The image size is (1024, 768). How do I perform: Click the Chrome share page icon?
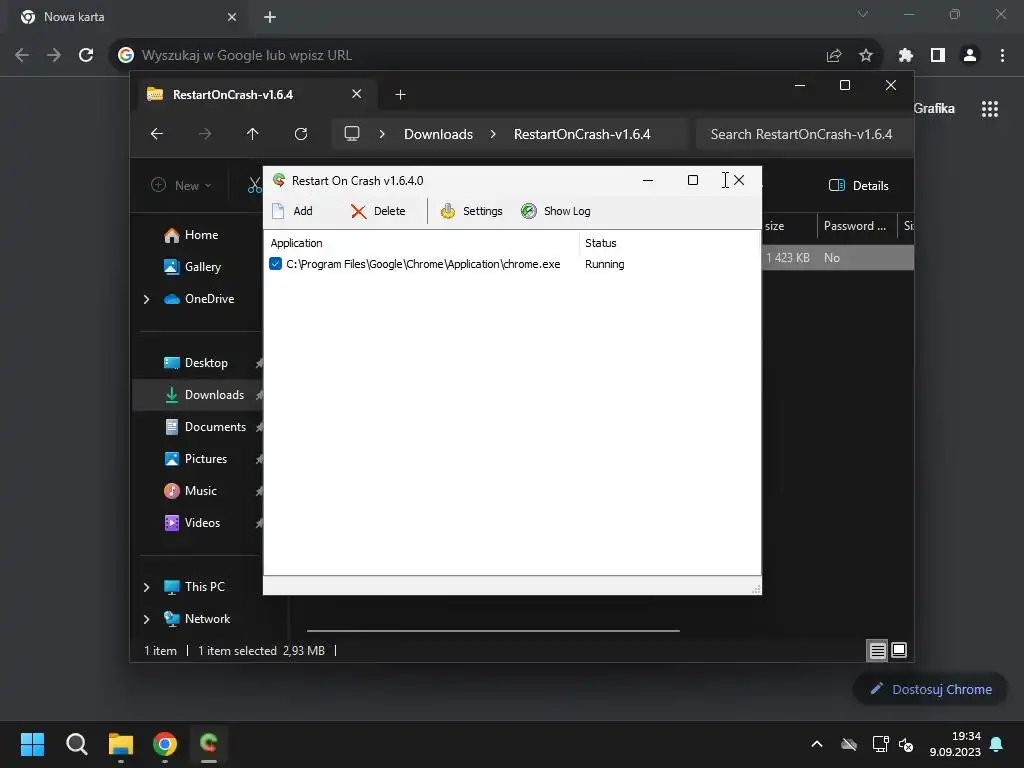(834, 56)
